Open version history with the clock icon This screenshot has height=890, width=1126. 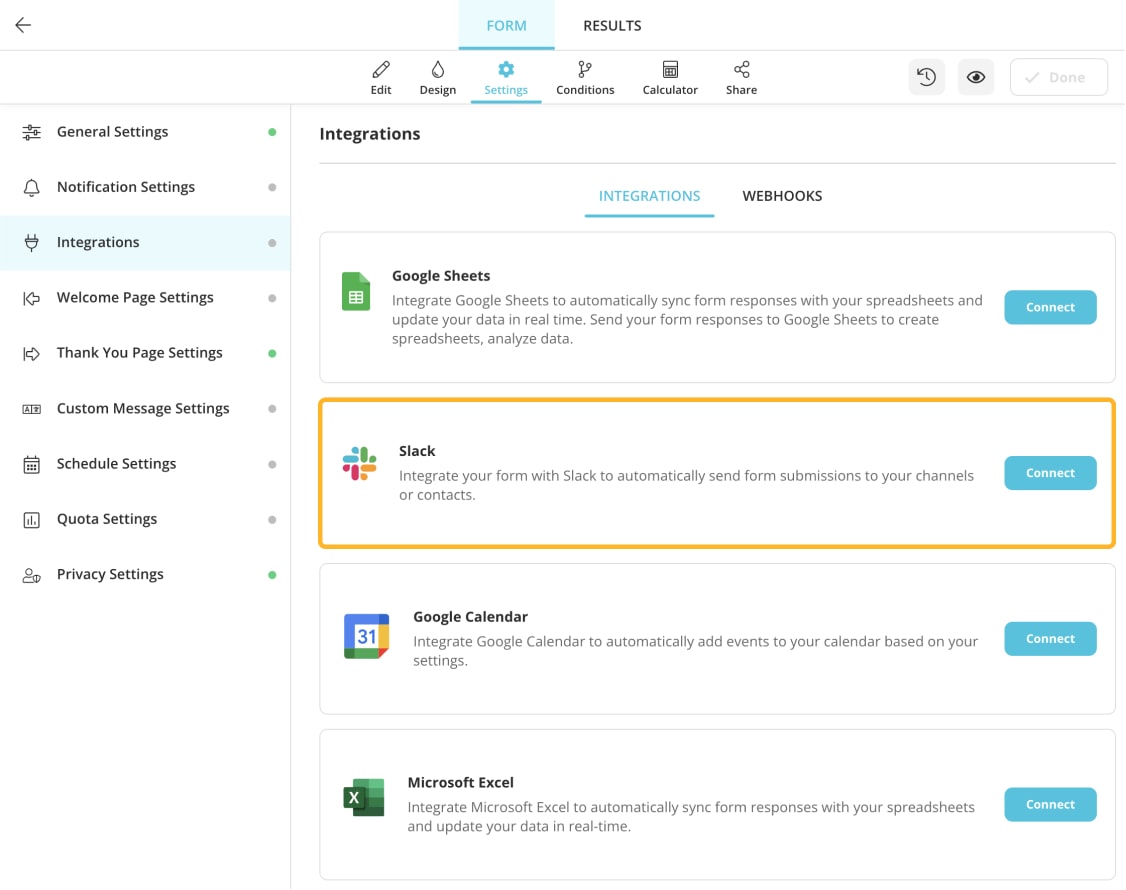click(x=926, y=76)
